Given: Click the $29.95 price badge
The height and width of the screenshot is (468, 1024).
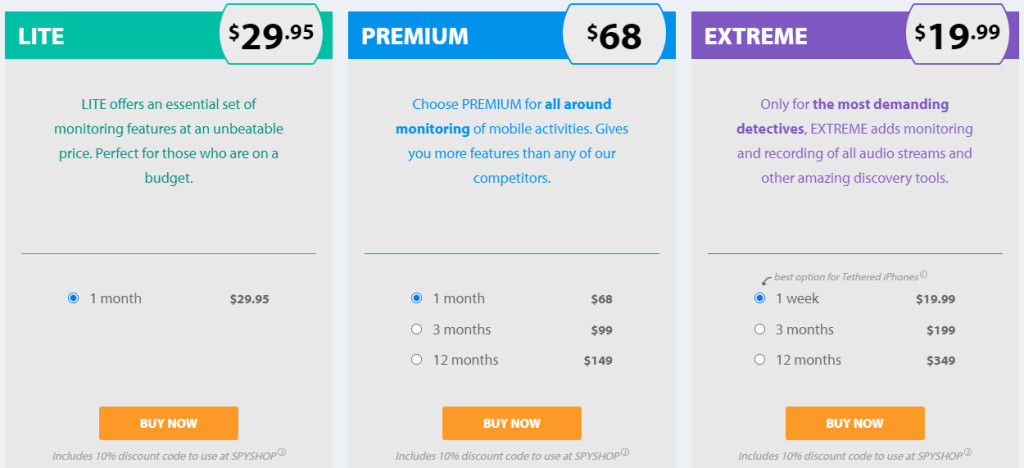Looking at the screenshot, I should pos(271,35).
